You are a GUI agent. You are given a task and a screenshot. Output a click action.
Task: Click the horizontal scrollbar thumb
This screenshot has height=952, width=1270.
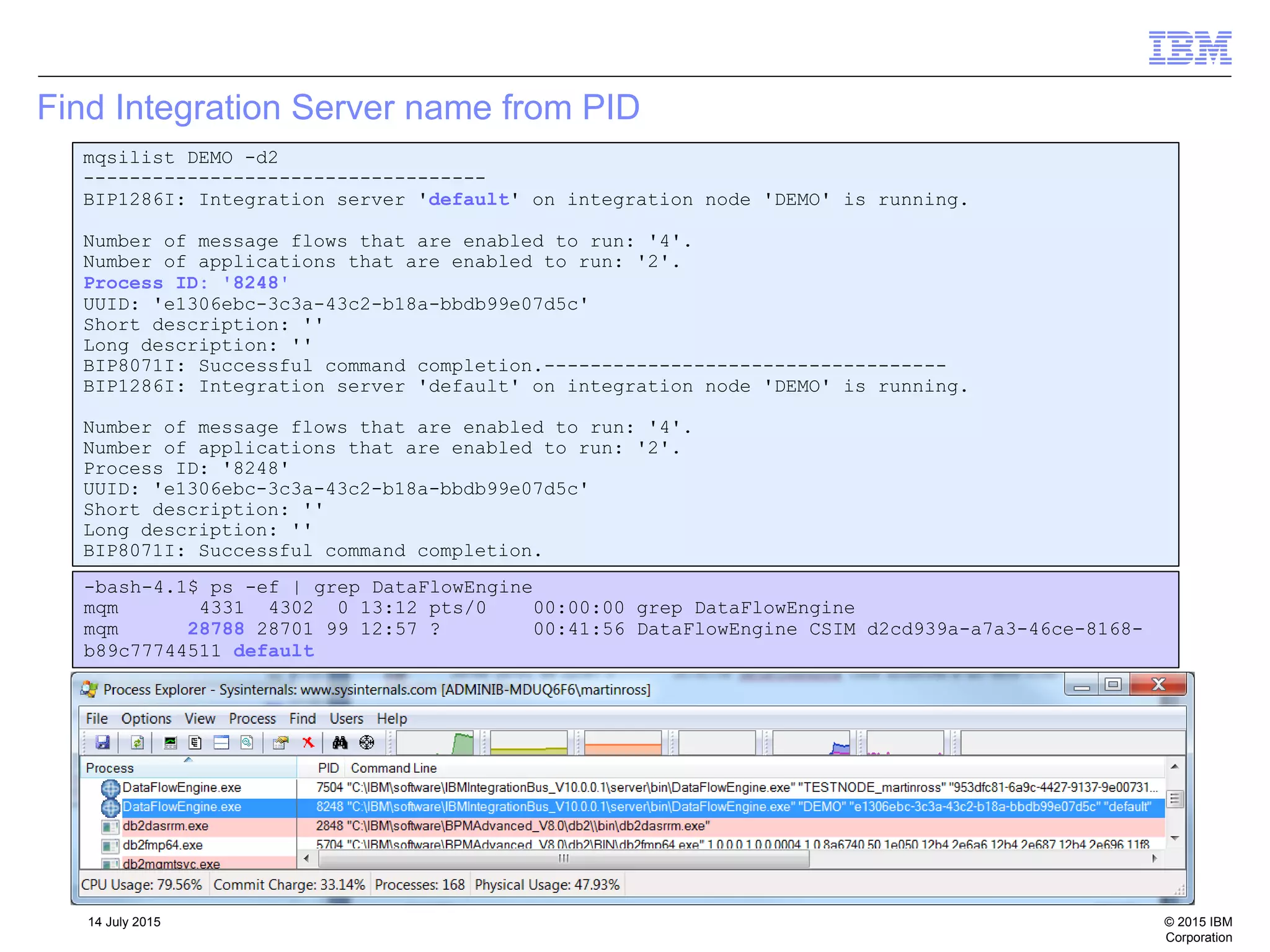(564, 858)
